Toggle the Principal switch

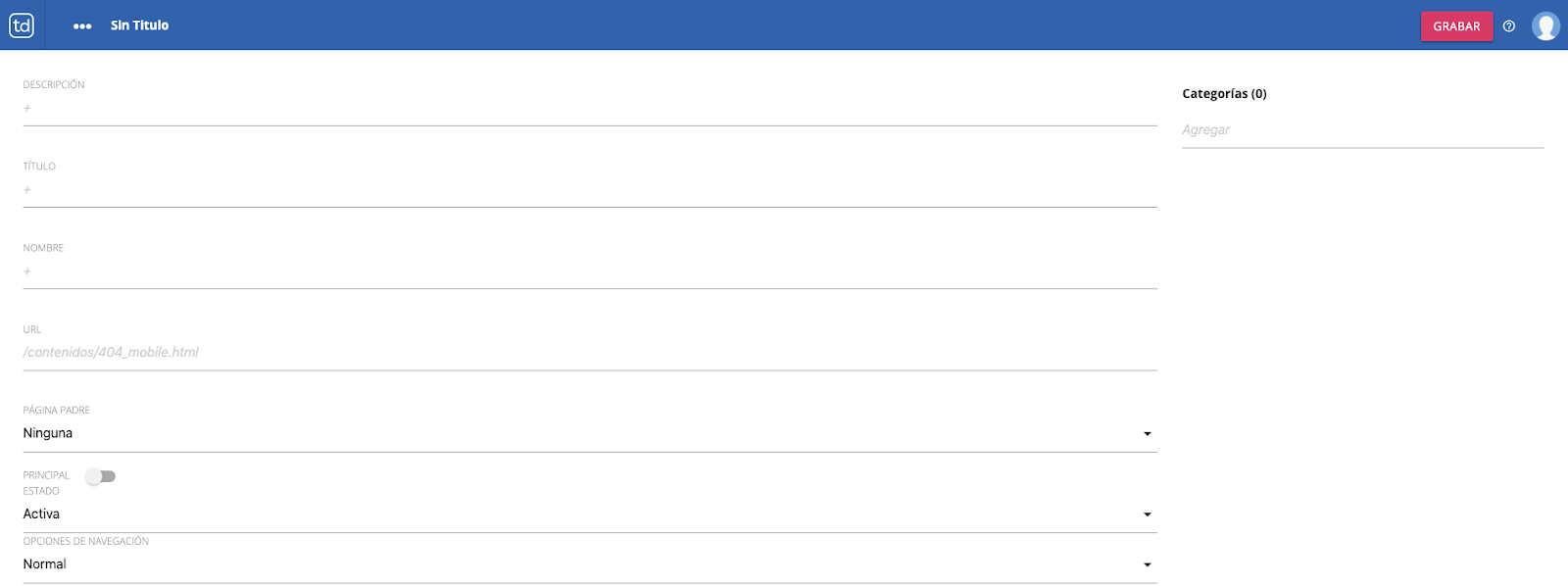[100, 476]
